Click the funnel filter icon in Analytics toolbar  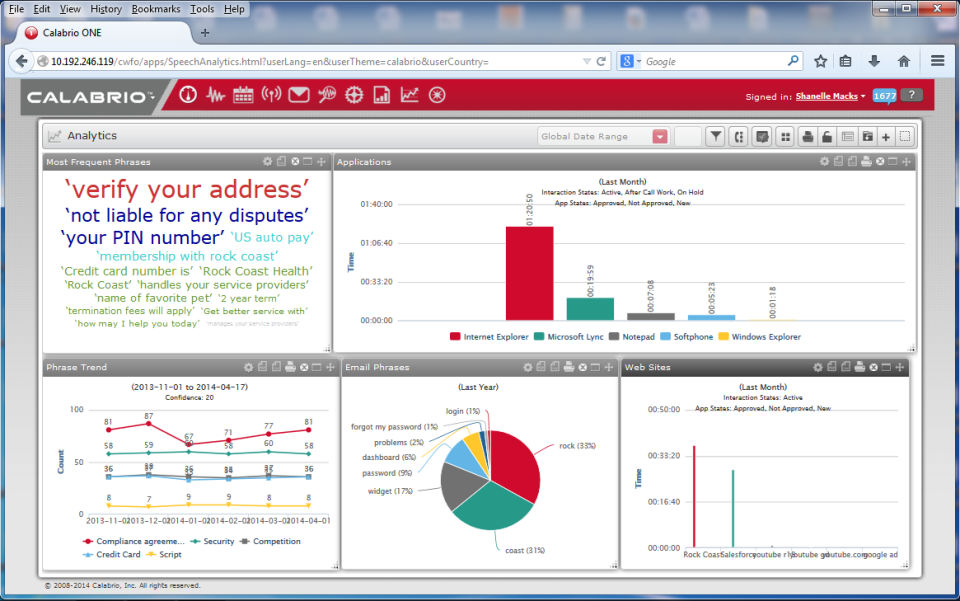coord(715,136)
